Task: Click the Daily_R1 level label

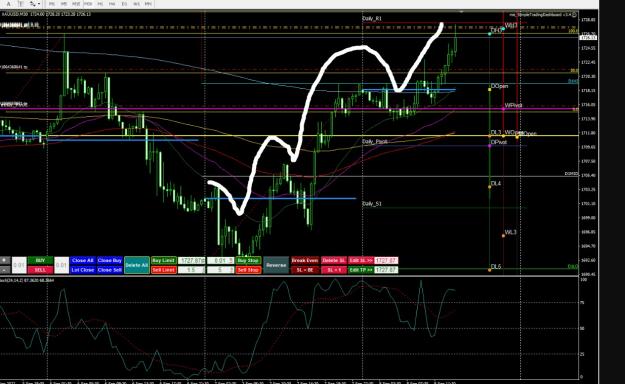Action: point(372,18)
